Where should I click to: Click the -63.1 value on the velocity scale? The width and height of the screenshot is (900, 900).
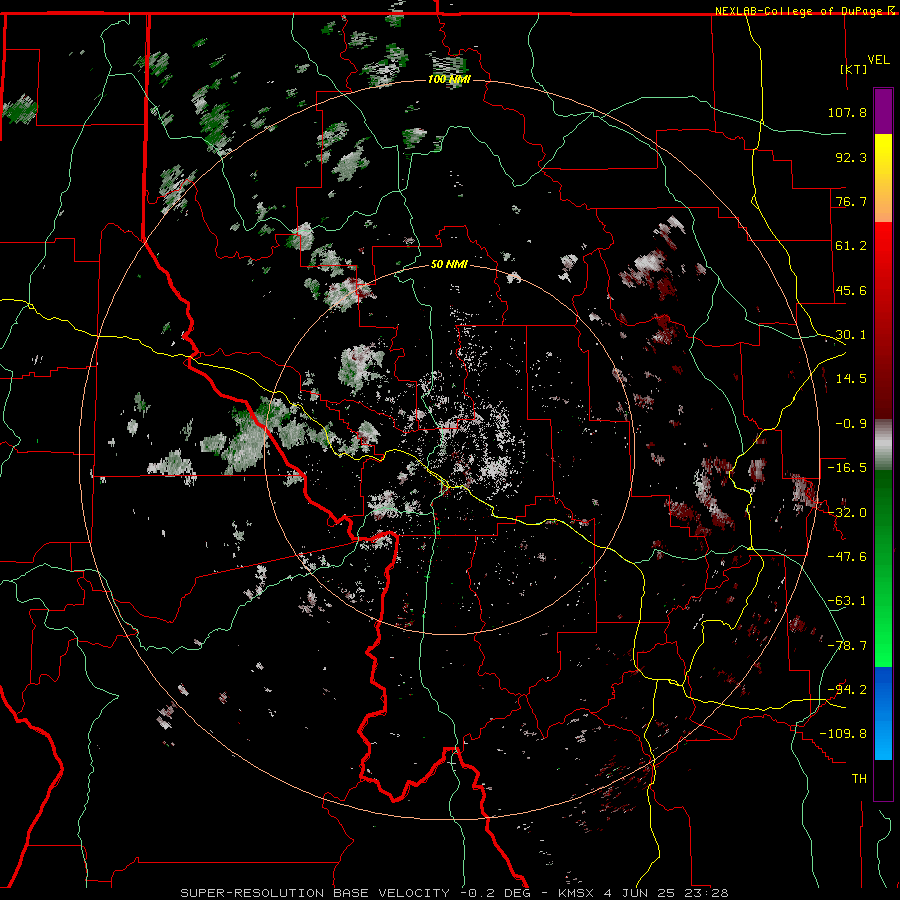click(847, 601)
